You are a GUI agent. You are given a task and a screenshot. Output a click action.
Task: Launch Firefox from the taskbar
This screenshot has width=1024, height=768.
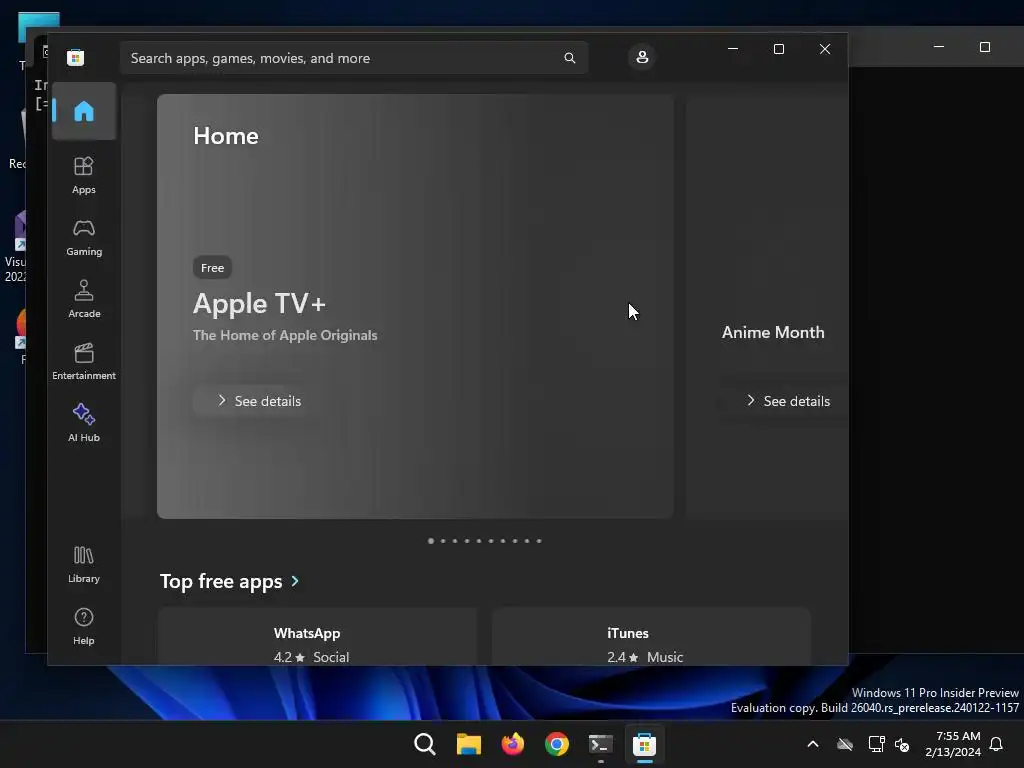coord(513,744)
